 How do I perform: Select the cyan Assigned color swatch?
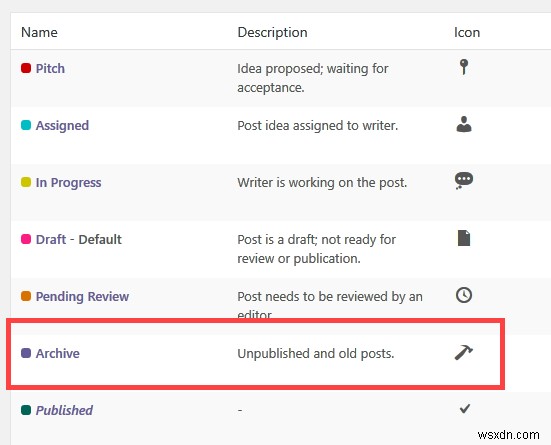(x=26, y=125)
